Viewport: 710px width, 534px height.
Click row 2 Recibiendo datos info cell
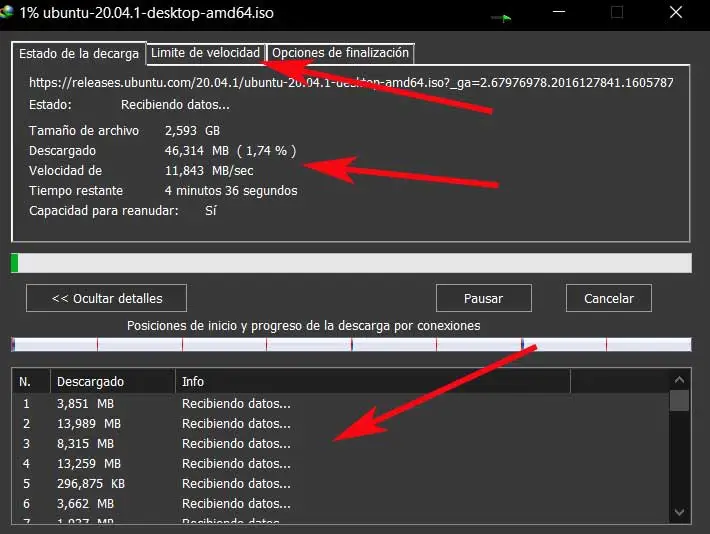236,423
